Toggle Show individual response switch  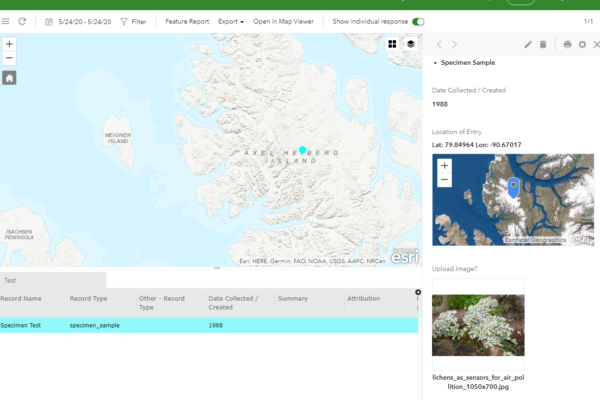coord(418,21)
